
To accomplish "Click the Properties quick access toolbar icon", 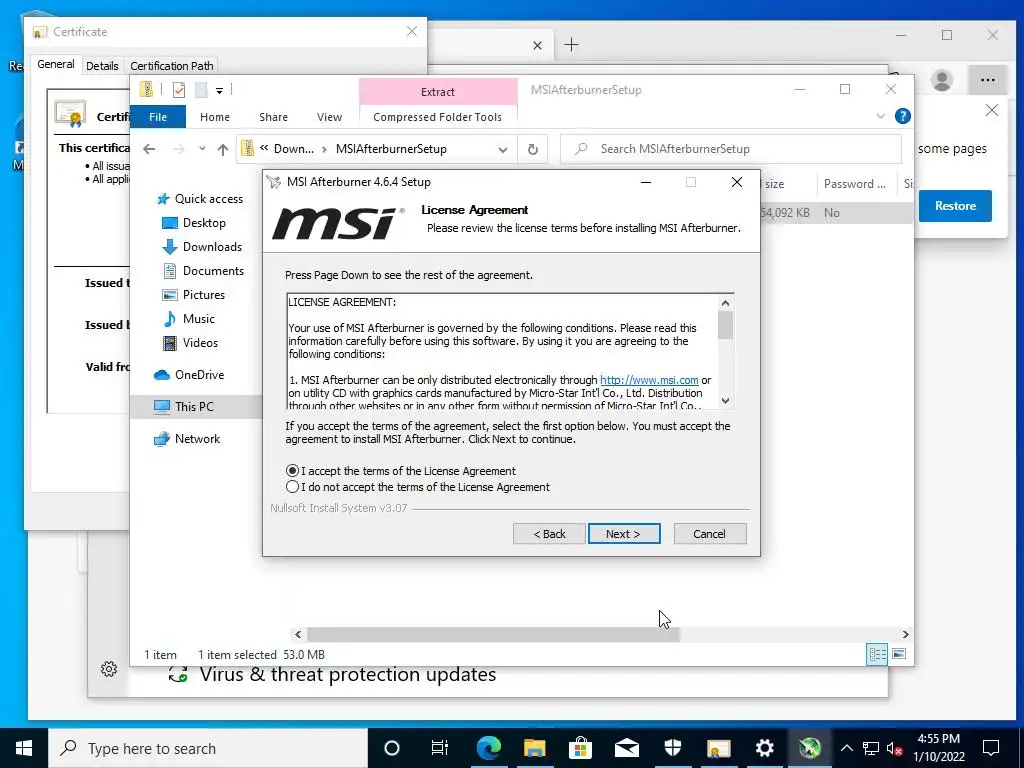I will tap(178, 89).
